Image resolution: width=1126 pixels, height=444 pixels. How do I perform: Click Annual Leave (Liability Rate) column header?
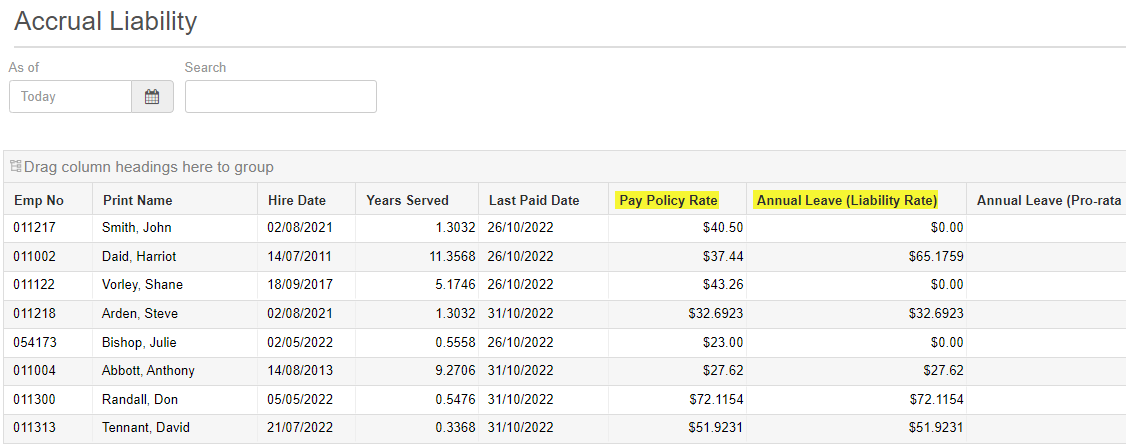point(846,200)
